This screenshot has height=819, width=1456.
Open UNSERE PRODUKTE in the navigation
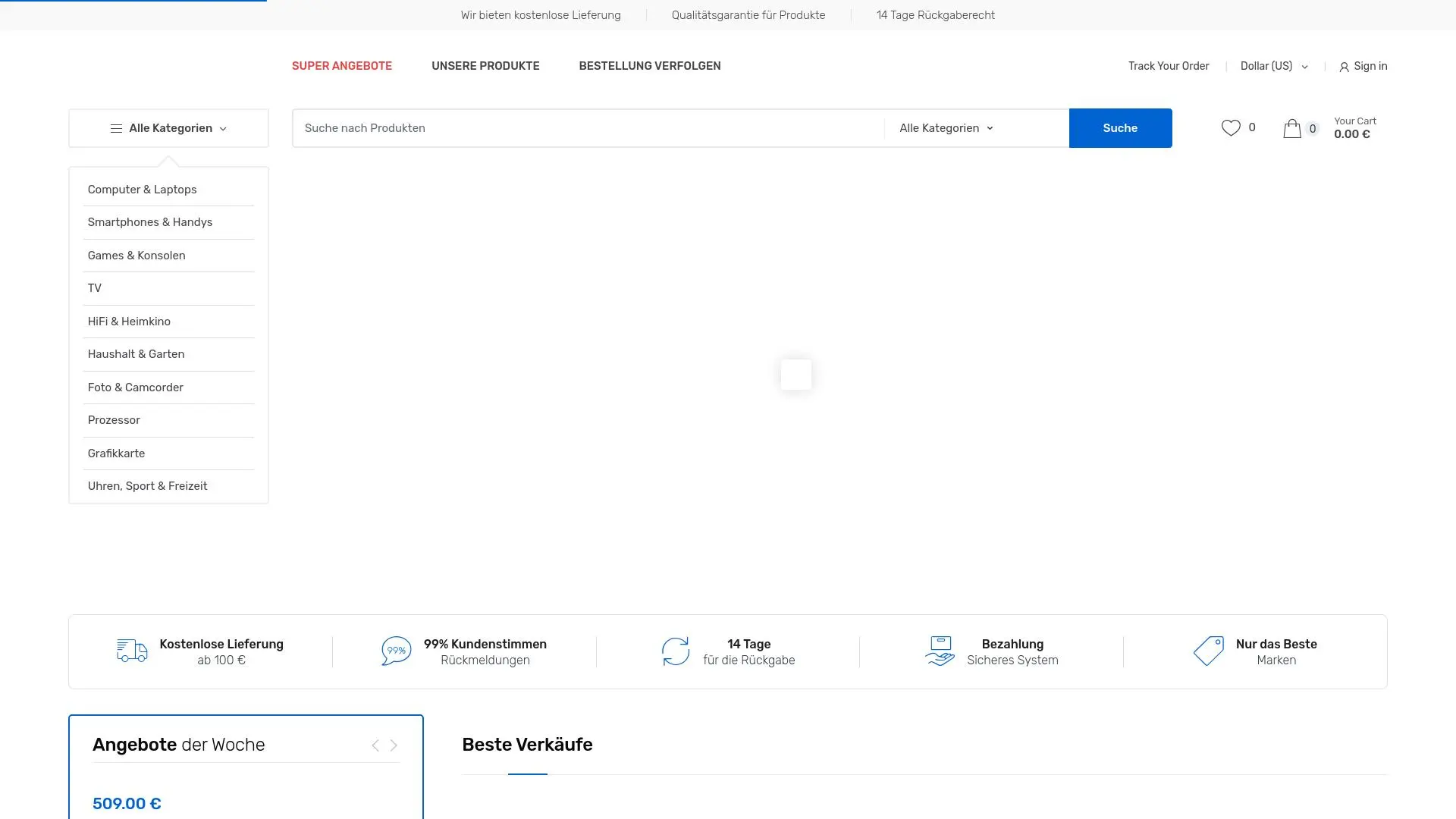tap(485, 66)
